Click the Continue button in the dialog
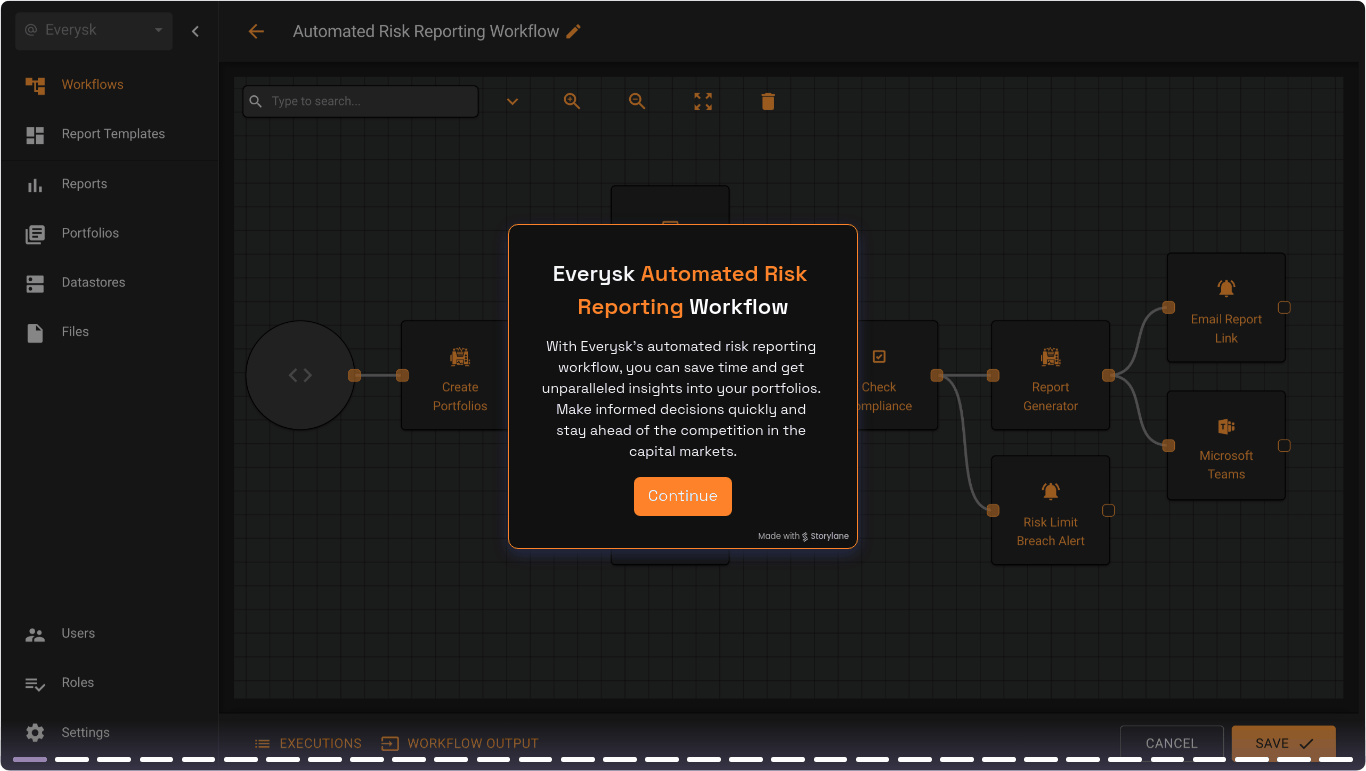 coord(683,496)
